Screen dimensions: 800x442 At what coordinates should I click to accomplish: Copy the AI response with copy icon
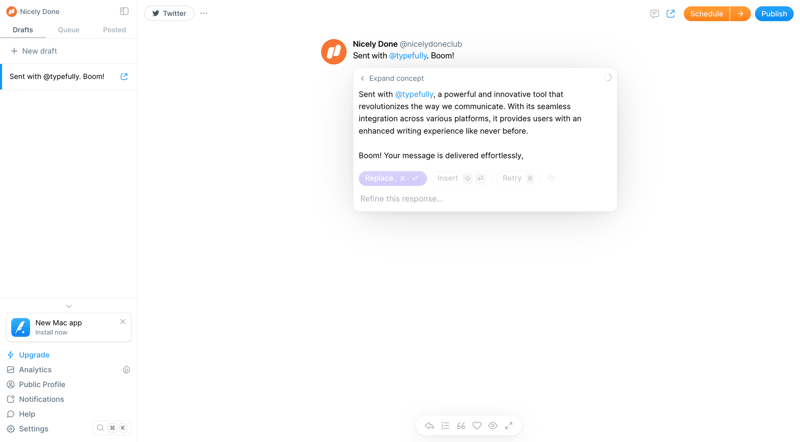tap(551, 179)
